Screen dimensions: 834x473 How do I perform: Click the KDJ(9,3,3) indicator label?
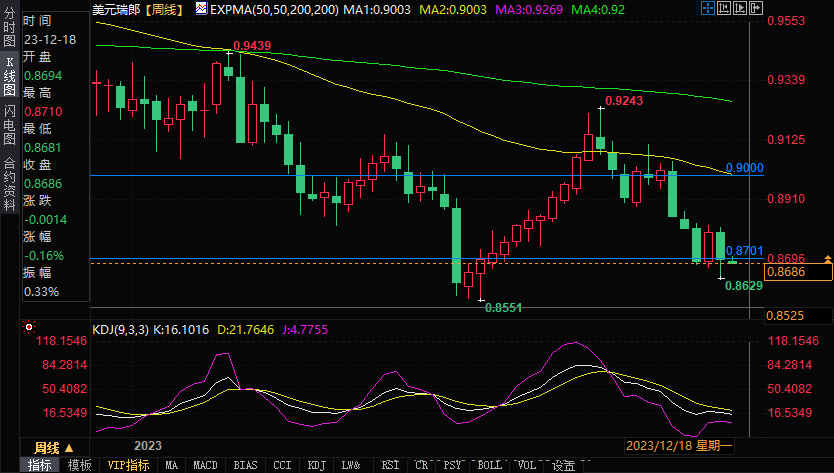point(121,329)
